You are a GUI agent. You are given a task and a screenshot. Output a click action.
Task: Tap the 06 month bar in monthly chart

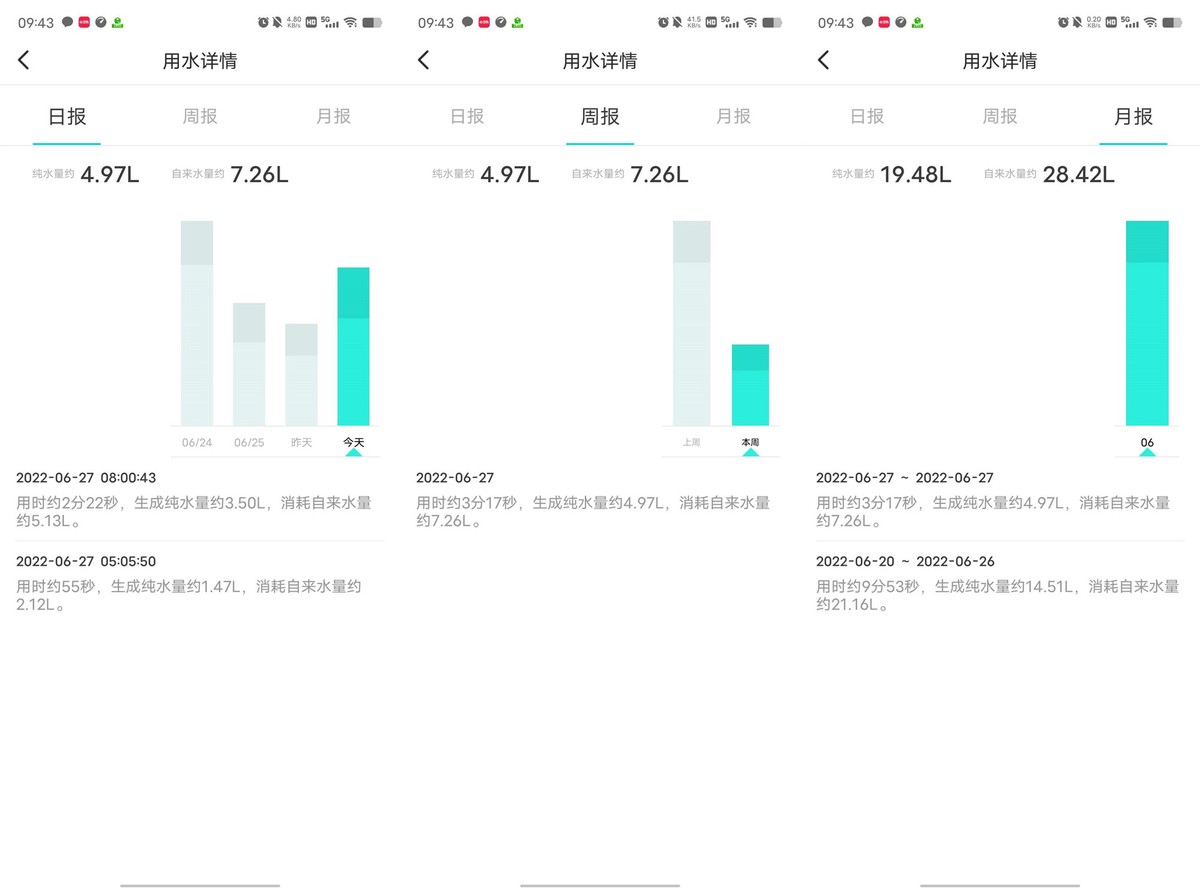point(1147,323)
